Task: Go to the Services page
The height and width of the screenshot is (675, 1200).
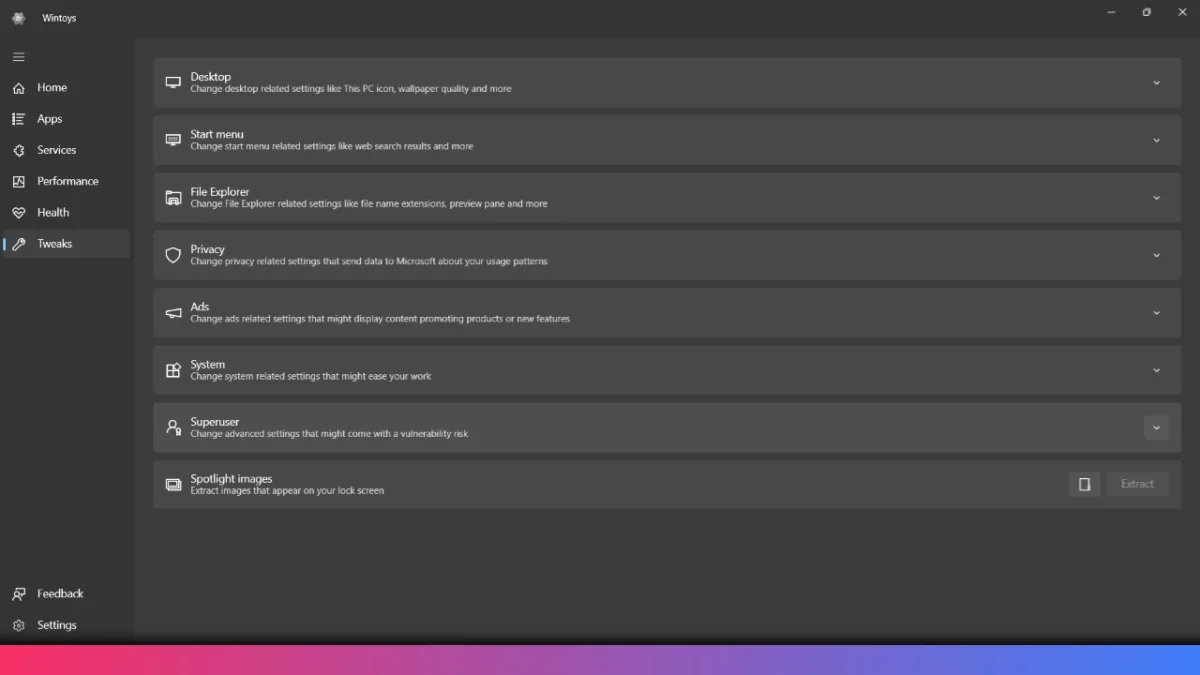Action: point(66,150)
